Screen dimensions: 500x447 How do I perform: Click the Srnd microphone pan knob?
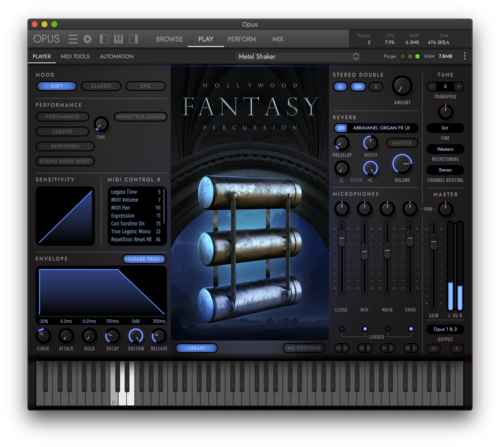tap(410, 209)
